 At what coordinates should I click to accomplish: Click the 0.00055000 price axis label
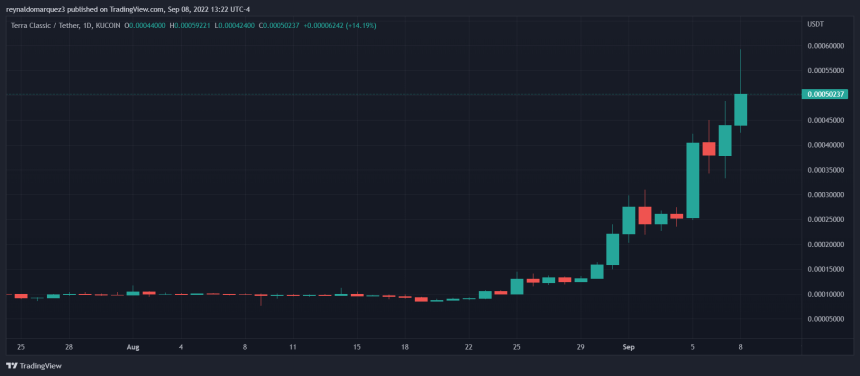point(825,71)
